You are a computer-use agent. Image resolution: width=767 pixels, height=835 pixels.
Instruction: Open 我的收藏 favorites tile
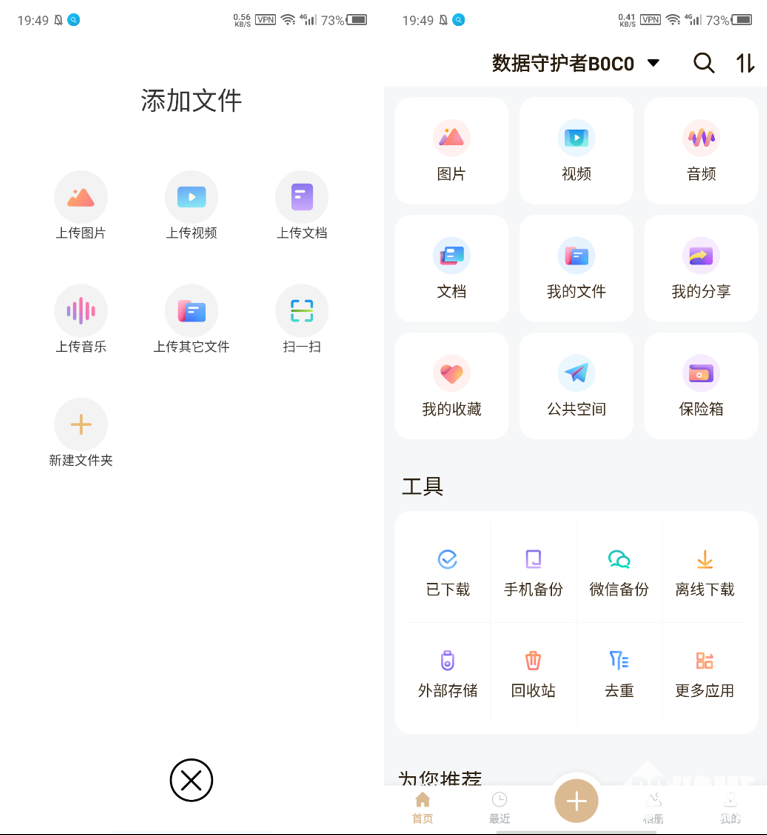pyautogui.click(x=452, y=386)
